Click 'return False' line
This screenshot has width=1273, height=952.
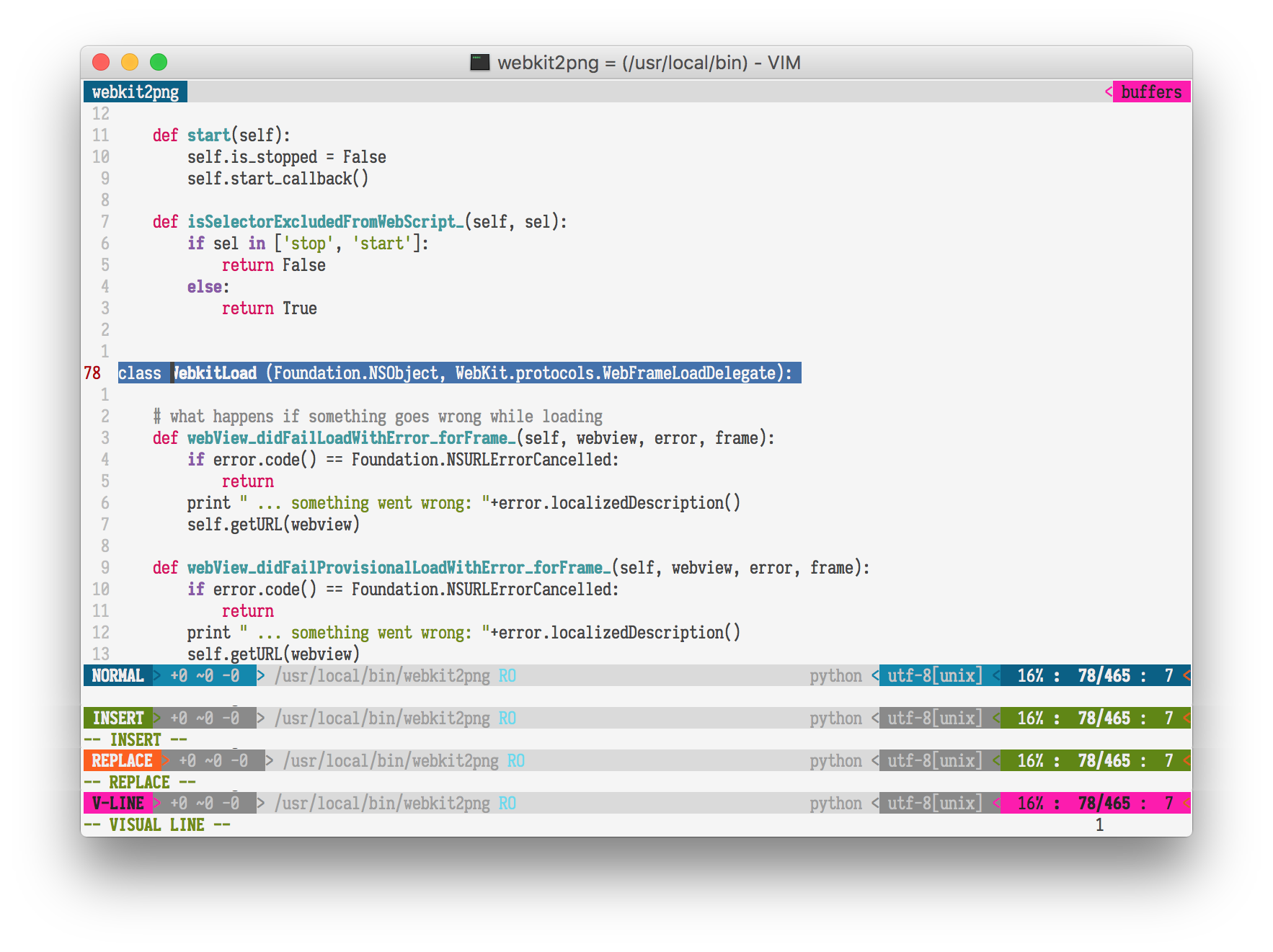point(273,264)
